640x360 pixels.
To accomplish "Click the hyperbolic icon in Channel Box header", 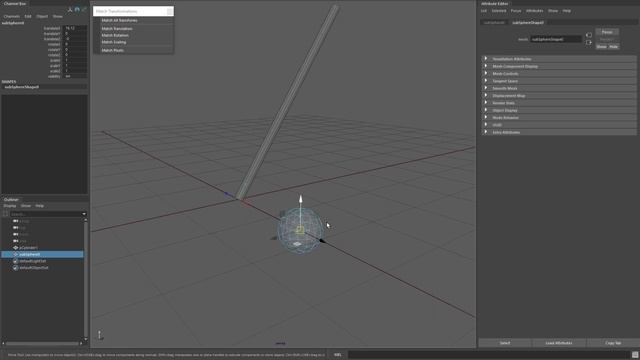I will click(x=84, y=9).
